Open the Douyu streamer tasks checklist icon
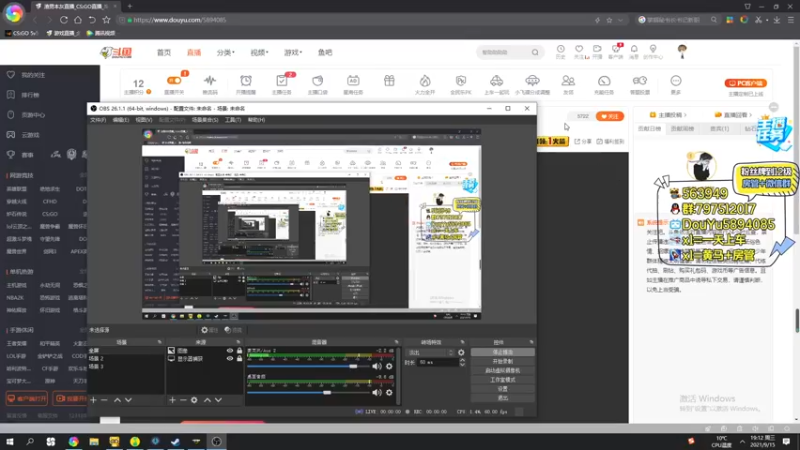The height and width of the screenshot is (450, 800). click(x=282, y=81)
